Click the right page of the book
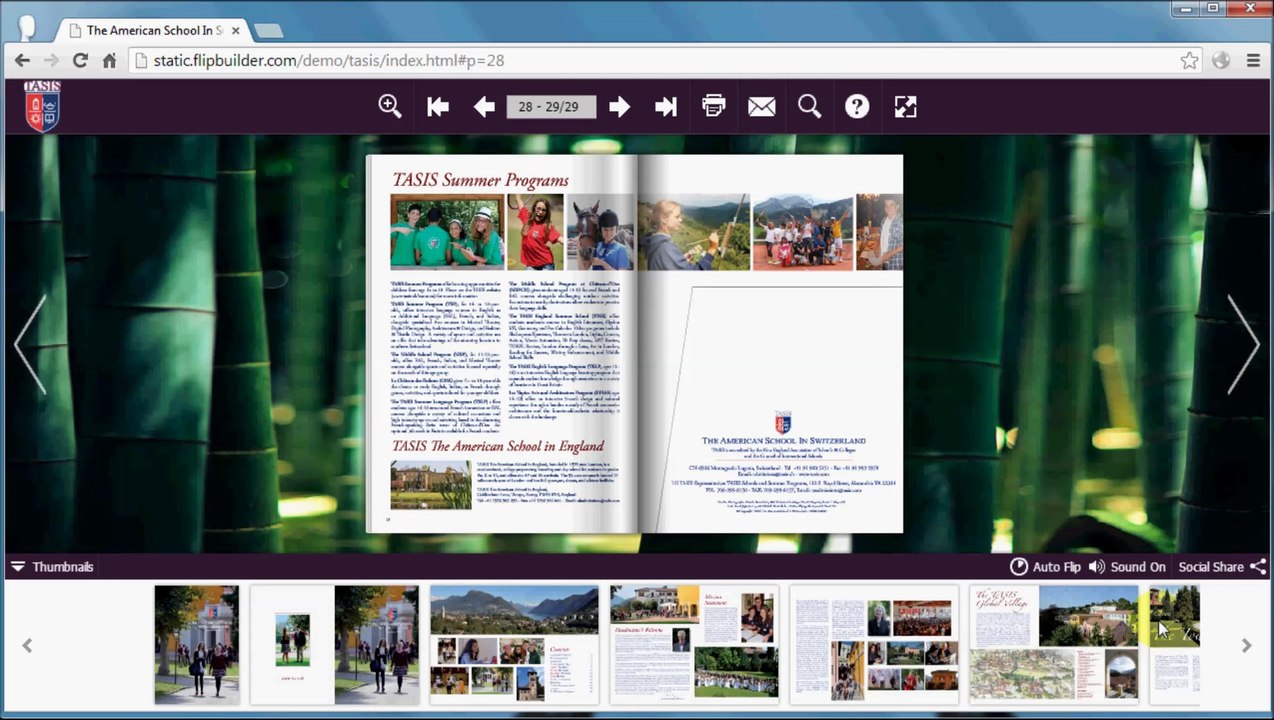This screenshot has height=720, width=1274. pos(770,344)
